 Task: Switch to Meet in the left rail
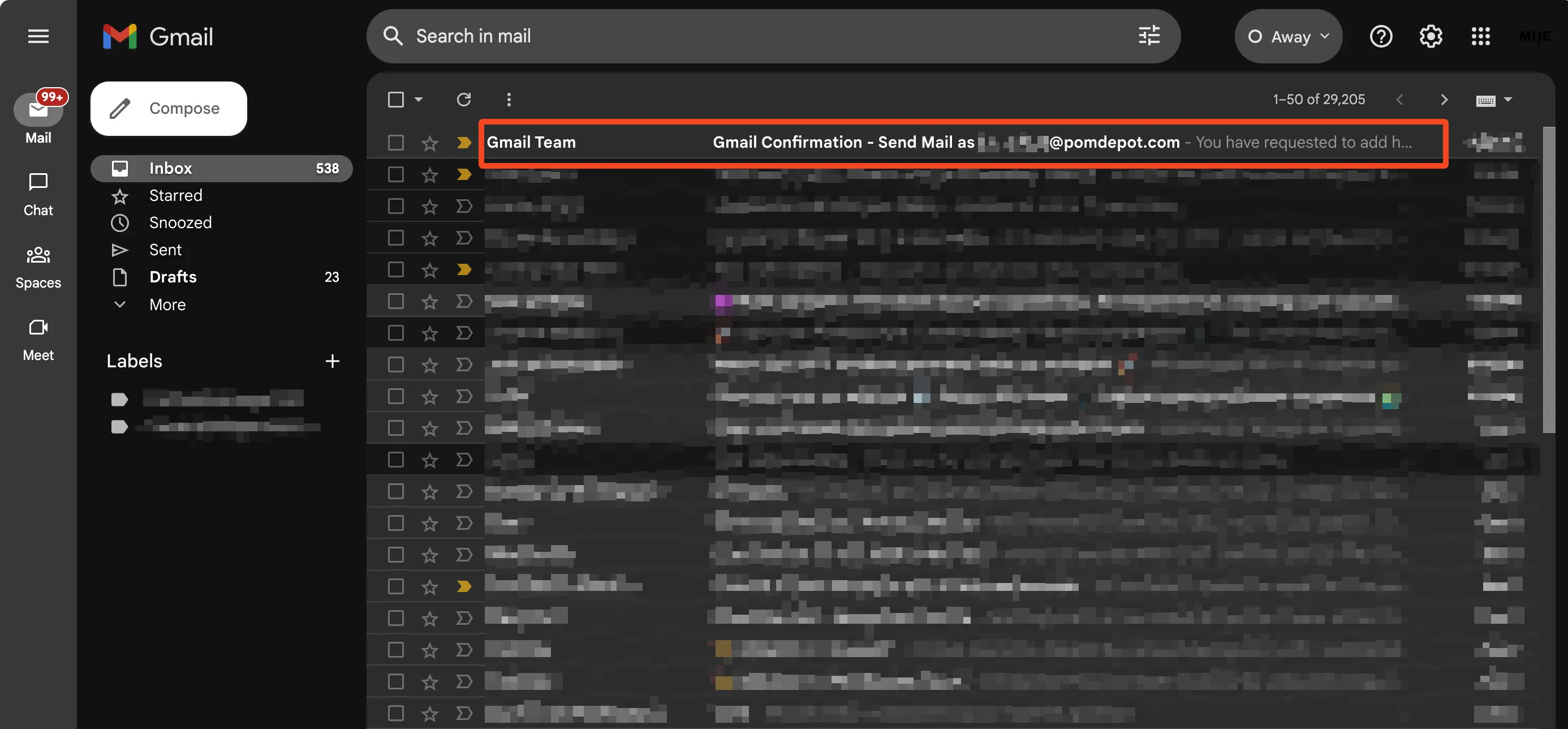[38, 339]
